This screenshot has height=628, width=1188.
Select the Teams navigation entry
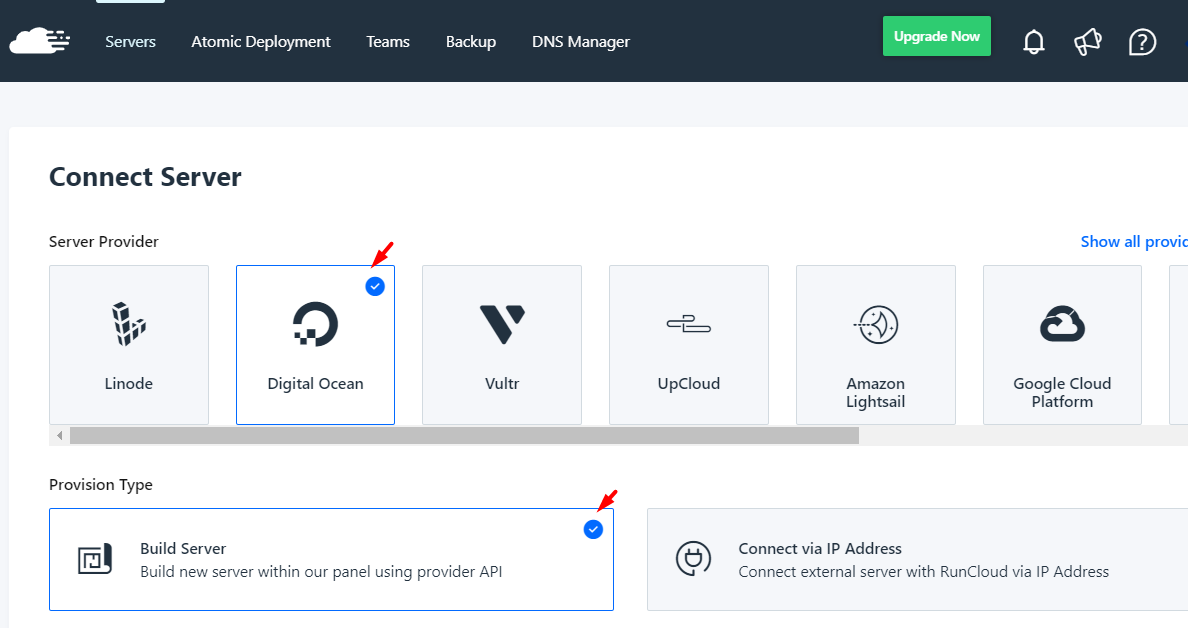[x=388, y=41]
